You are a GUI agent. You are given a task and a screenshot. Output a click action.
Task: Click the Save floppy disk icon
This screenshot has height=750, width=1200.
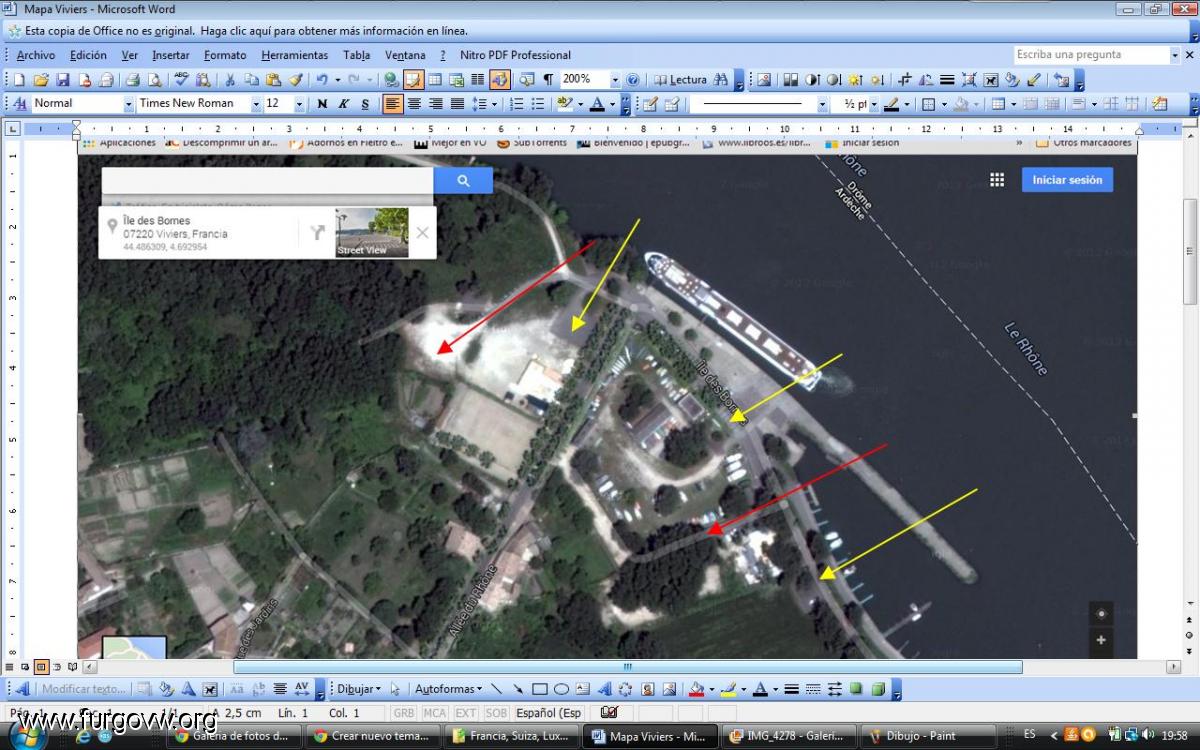coord(62,80)
